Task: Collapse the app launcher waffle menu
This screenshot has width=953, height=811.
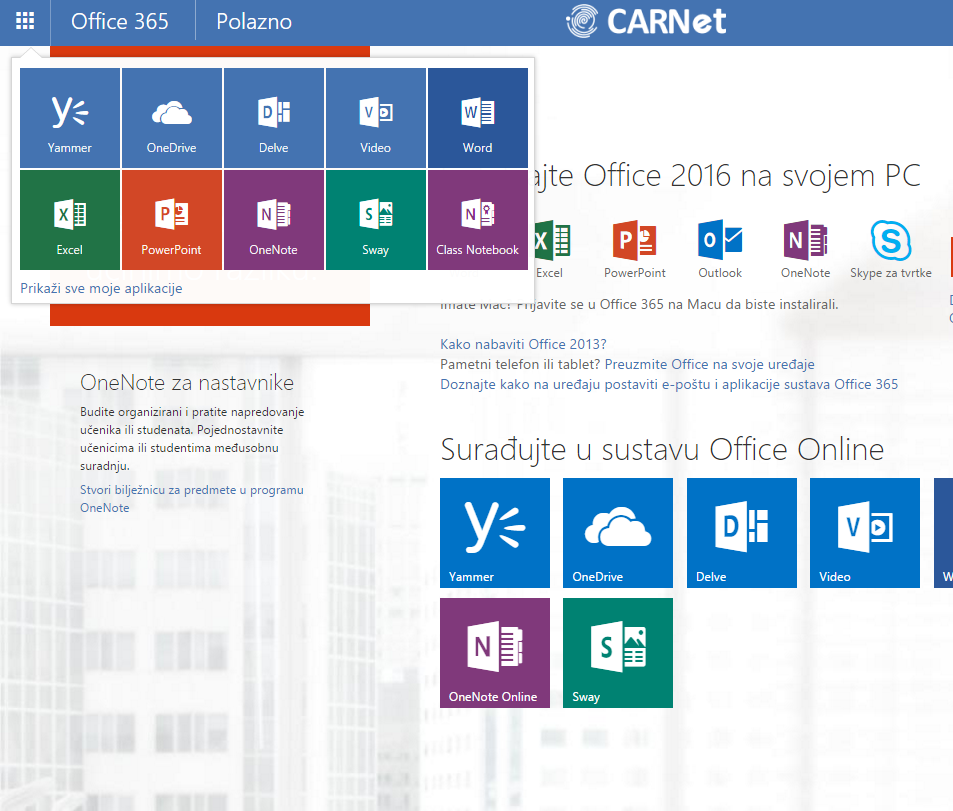Action: pos(25,21)
